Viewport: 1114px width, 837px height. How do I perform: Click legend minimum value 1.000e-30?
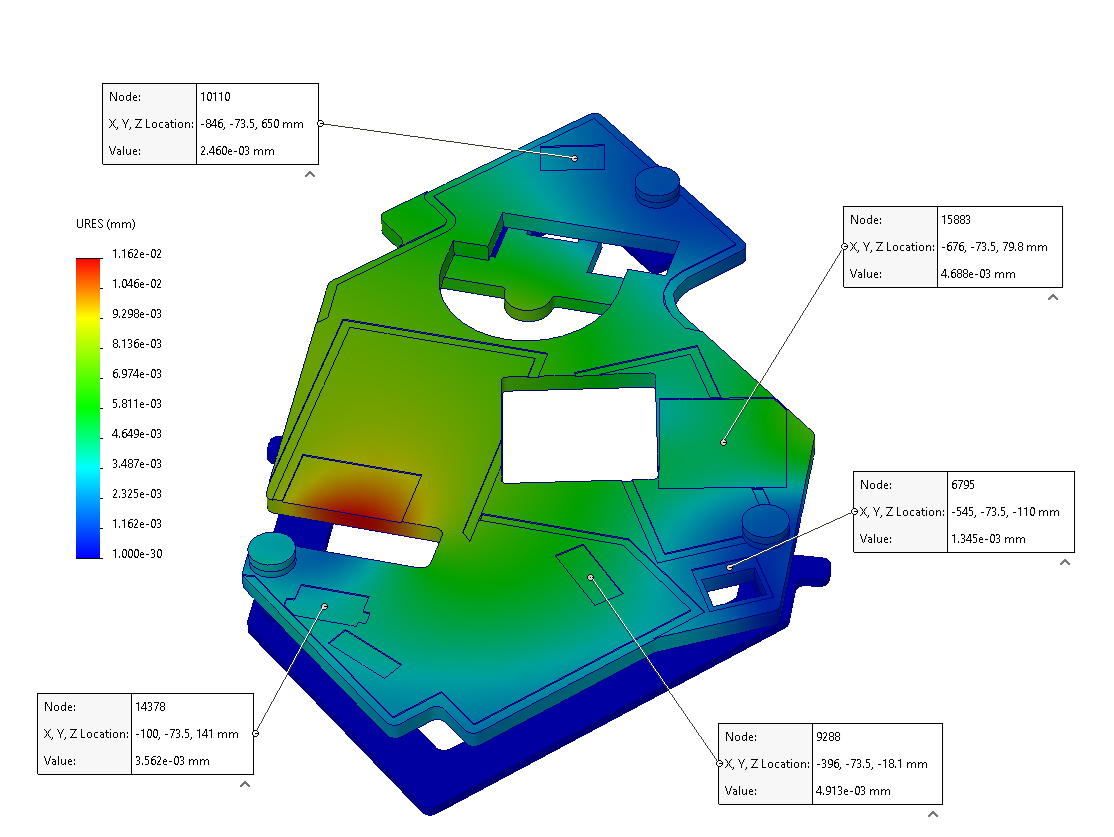pos(136,554)
